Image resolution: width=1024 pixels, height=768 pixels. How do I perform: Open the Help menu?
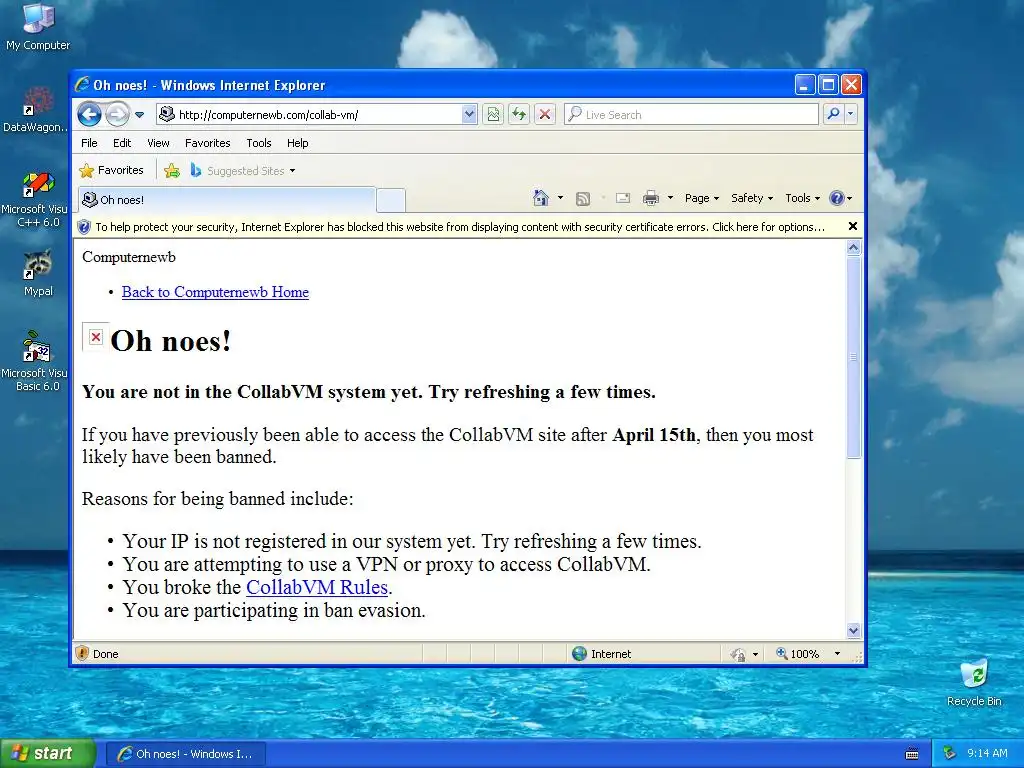tap(297, 143)
